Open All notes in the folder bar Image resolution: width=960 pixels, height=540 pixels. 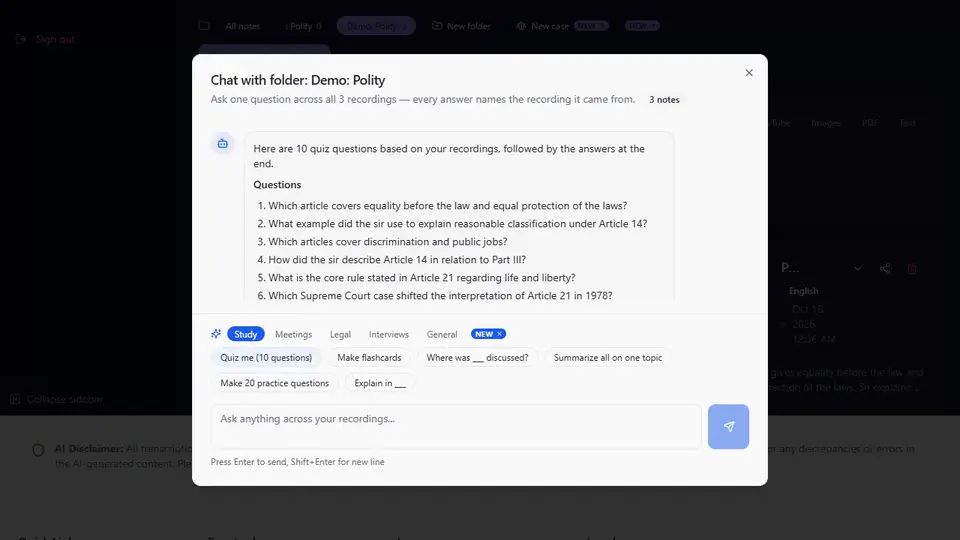point(242,26)
